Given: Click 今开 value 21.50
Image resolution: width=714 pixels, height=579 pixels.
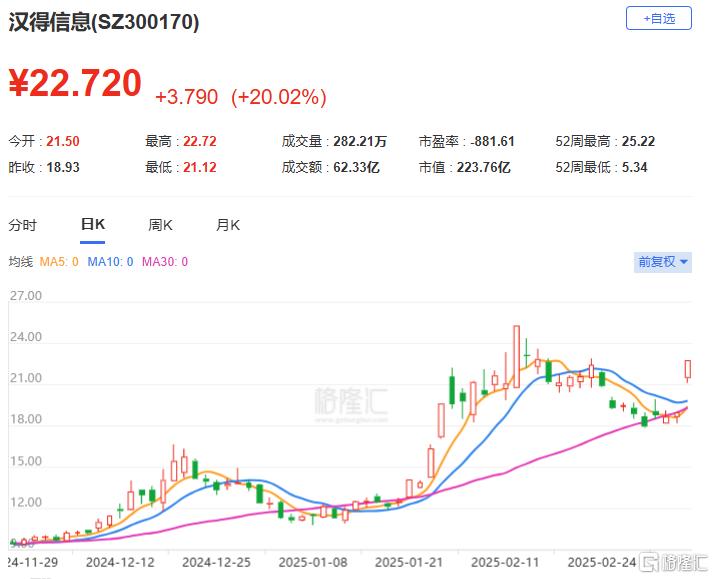Looking at the screenshot, I should (x=63, y=141).
